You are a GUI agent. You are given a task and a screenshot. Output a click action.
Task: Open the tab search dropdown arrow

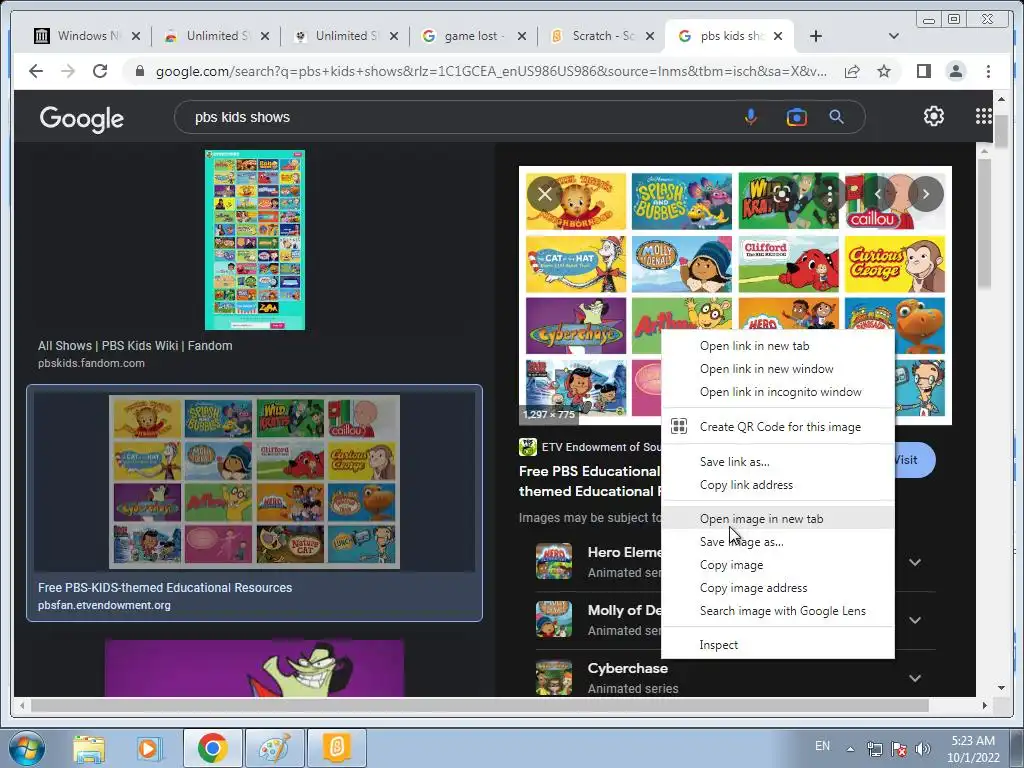tap(893, 37)
